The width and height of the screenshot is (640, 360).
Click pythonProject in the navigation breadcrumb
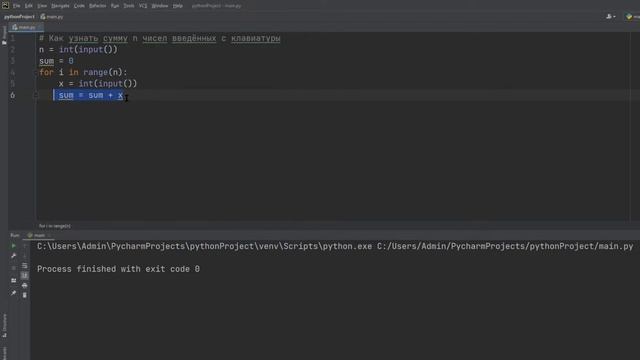(19, 17)
